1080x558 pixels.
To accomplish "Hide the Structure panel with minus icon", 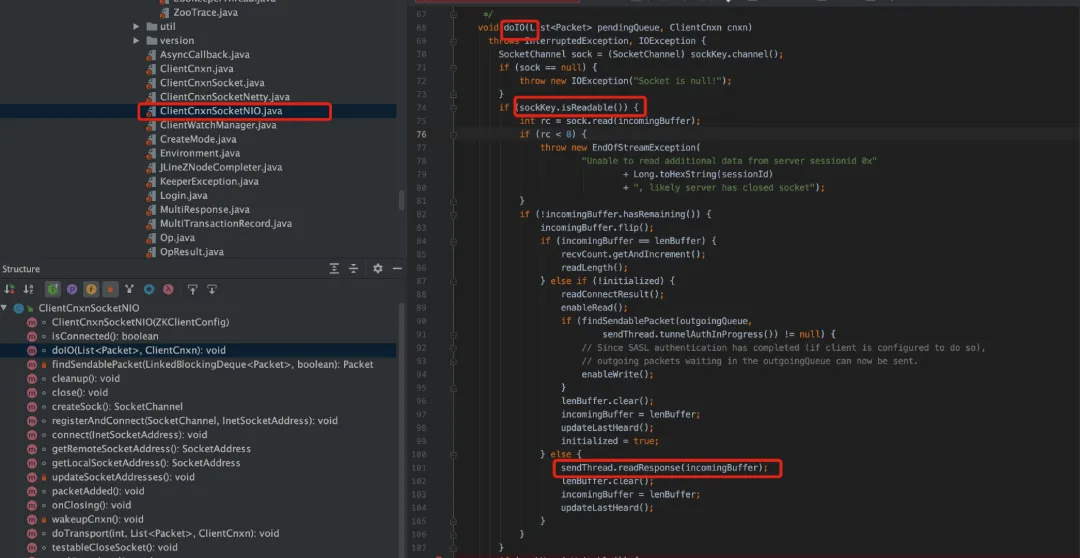I will point(397,269).
